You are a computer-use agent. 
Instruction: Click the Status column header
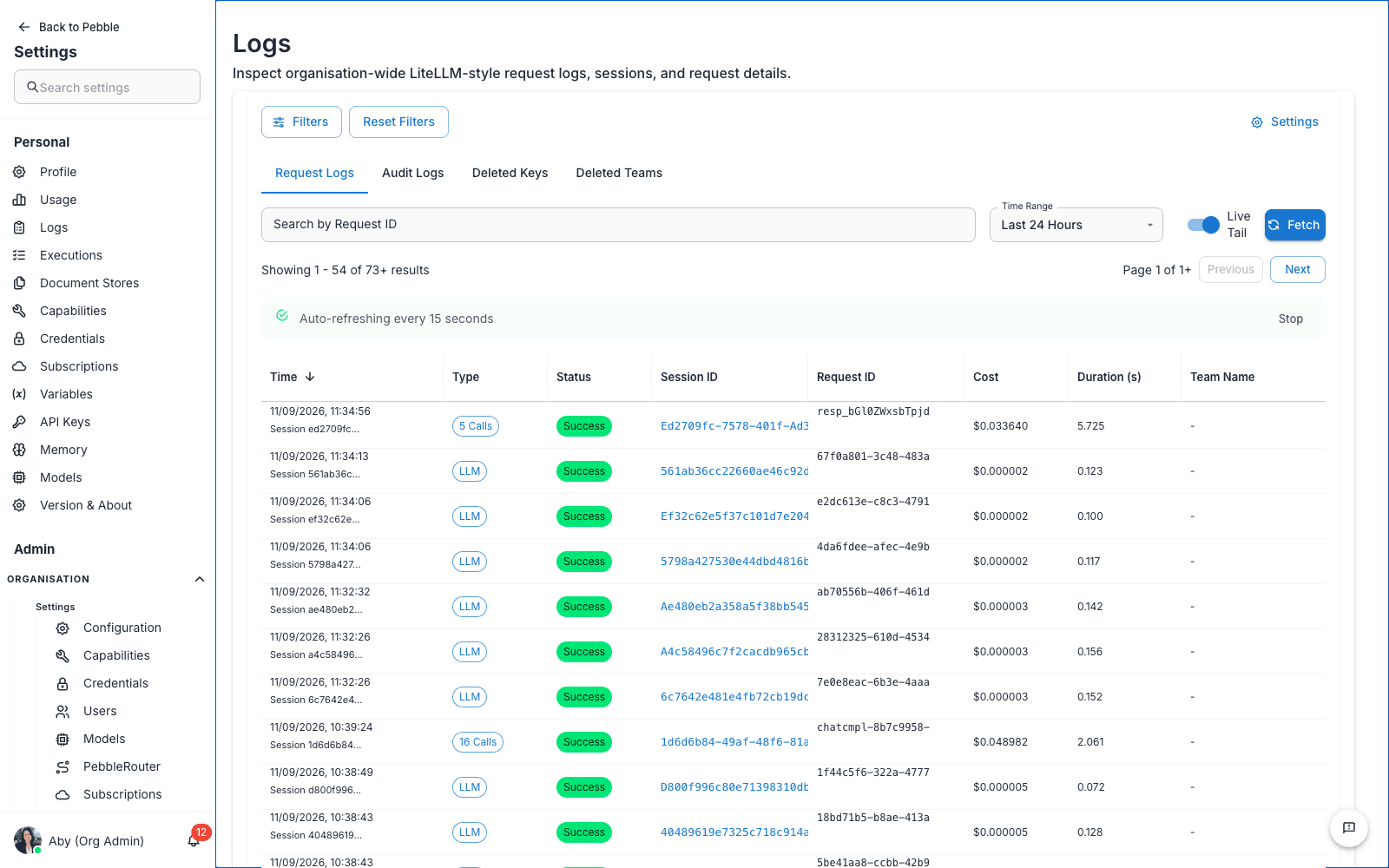[574, 377]
